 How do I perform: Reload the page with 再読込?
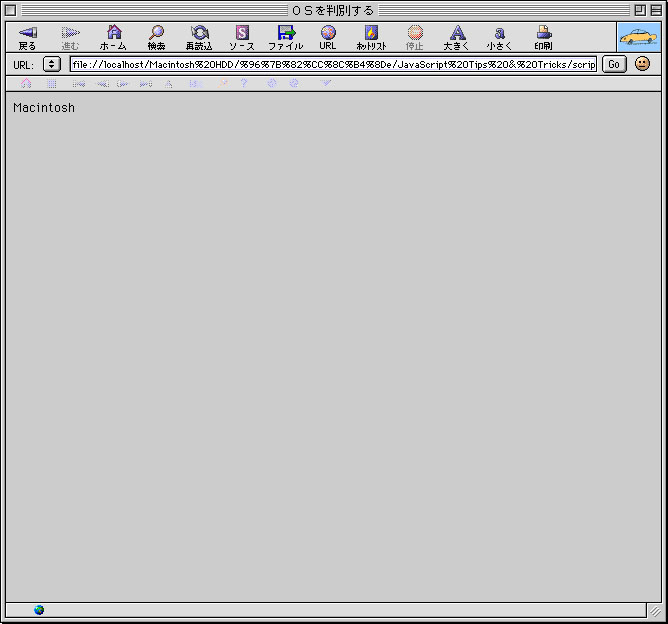199,37
